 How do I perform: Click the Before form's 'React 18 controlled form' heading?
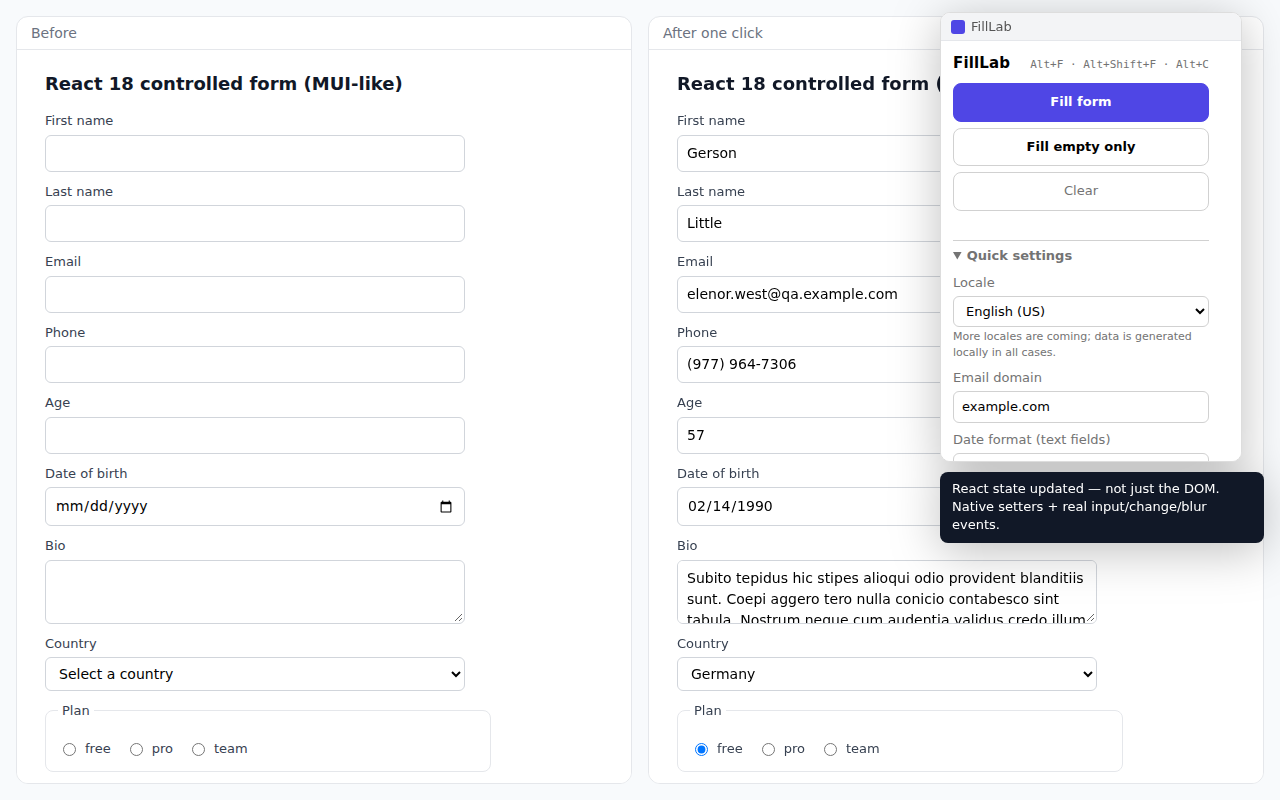(x=224, y=84)
